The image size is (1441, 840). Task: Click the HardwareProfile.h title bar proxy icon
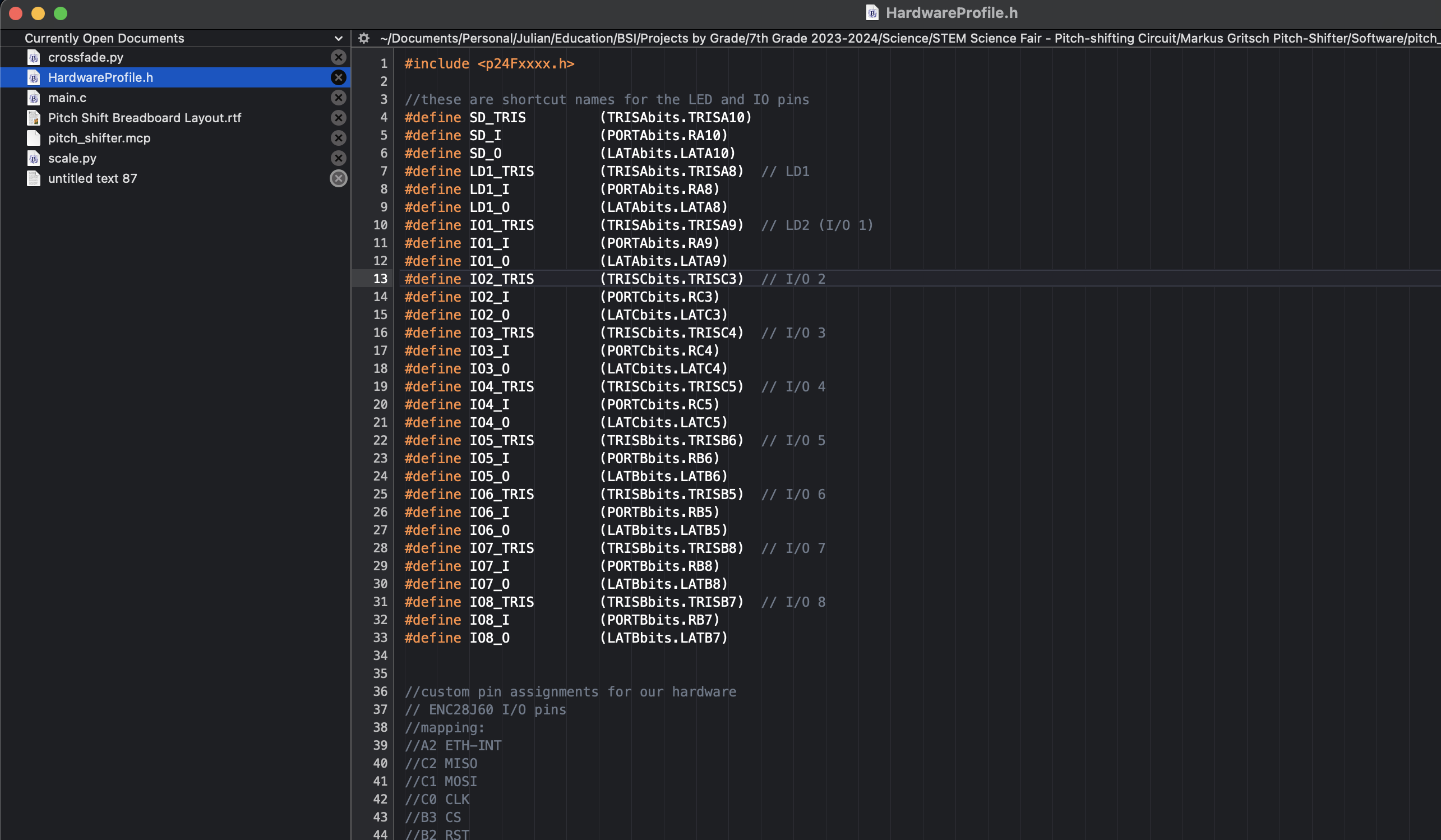tap(872, 12)
